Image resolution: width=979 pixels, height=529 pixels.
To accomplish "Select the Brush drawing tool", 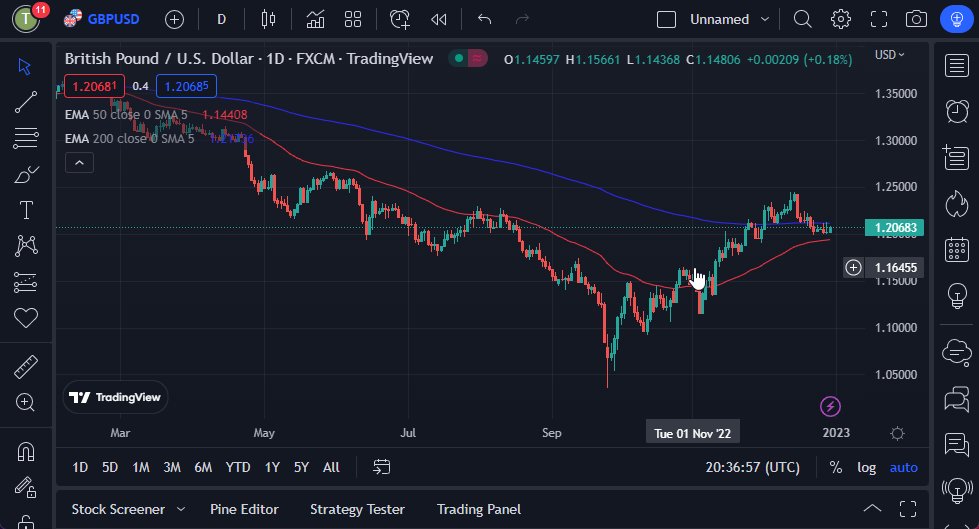I will coord(25,174).
